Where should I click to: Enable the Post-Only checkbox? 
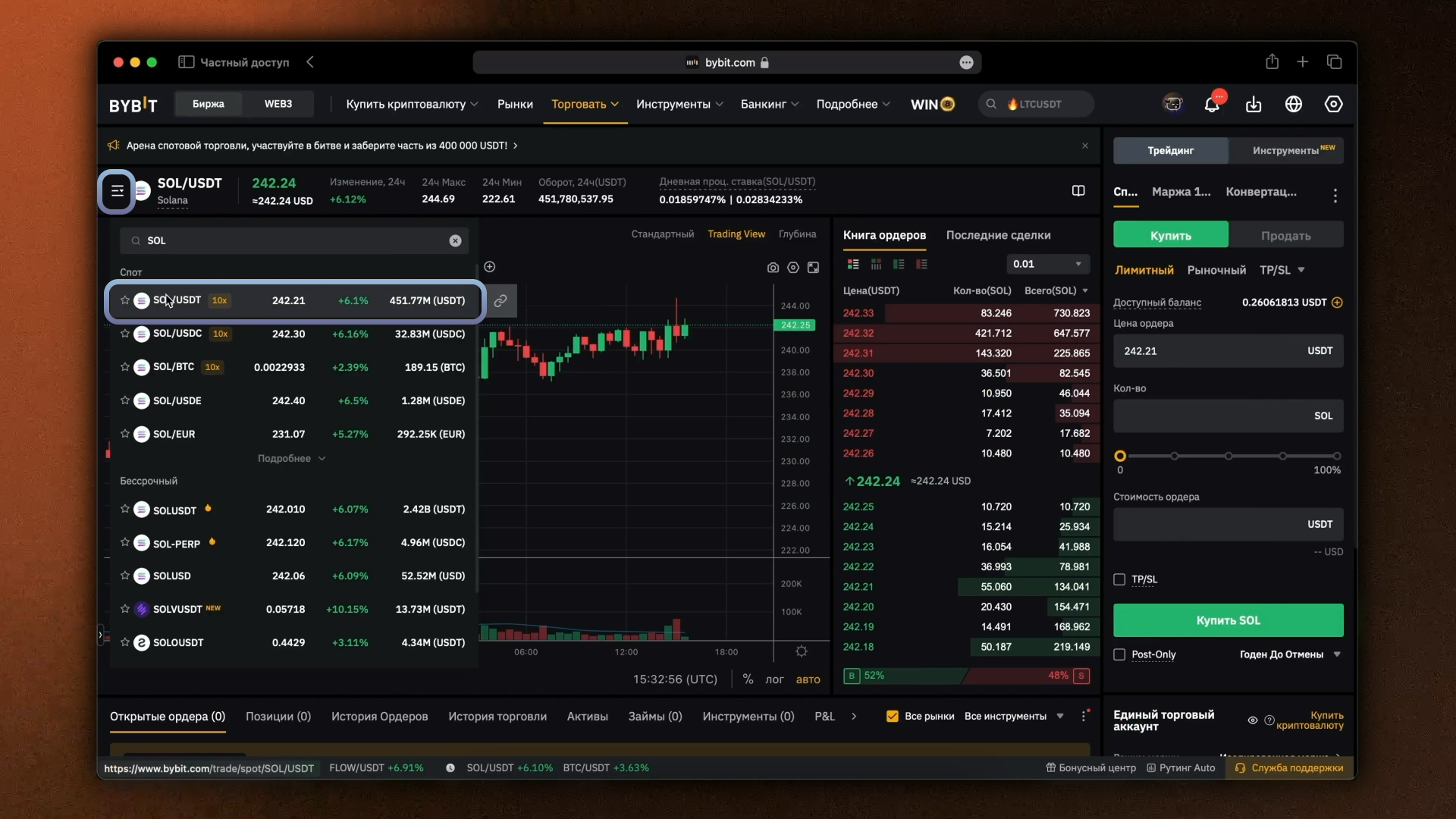pyautogui.click(x=1119, y=654)
